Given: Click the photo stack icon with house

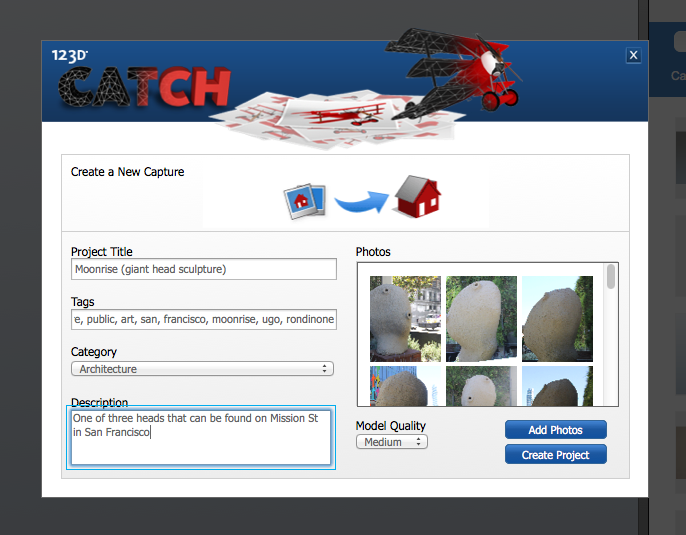Looking at the screenshot, I should 305,201.
